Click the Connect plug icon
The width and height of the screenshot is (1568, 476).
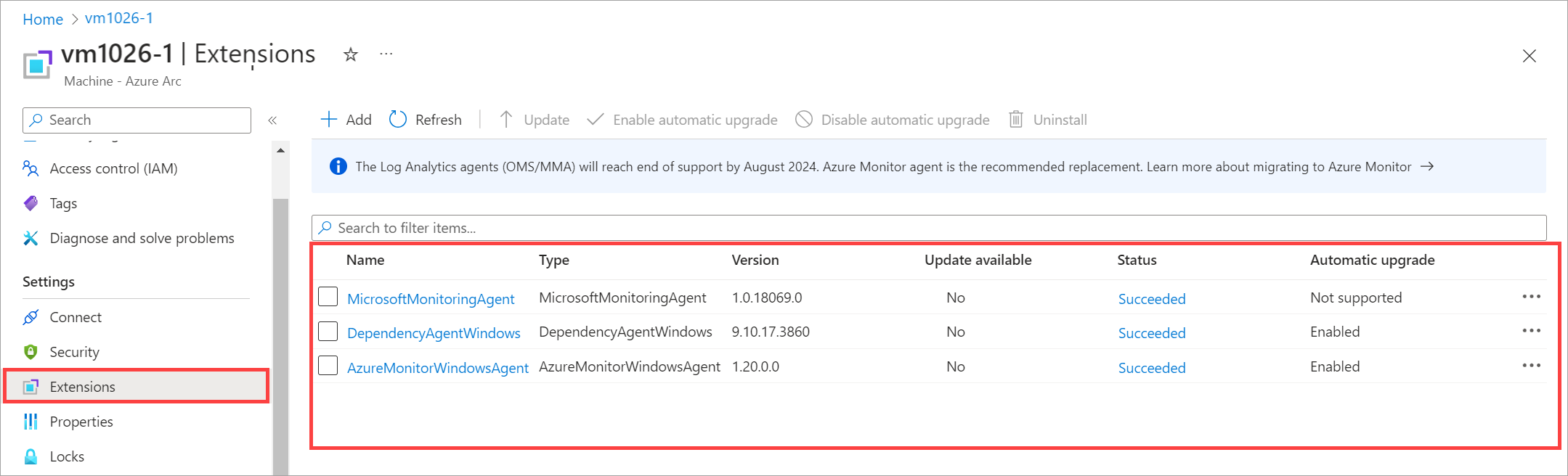click(31, 317)
